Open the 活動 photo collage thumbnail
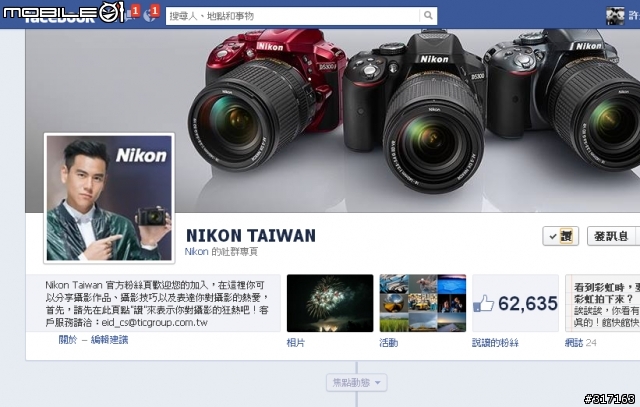This screenshot has width=640, height=407. coord(422,303)
